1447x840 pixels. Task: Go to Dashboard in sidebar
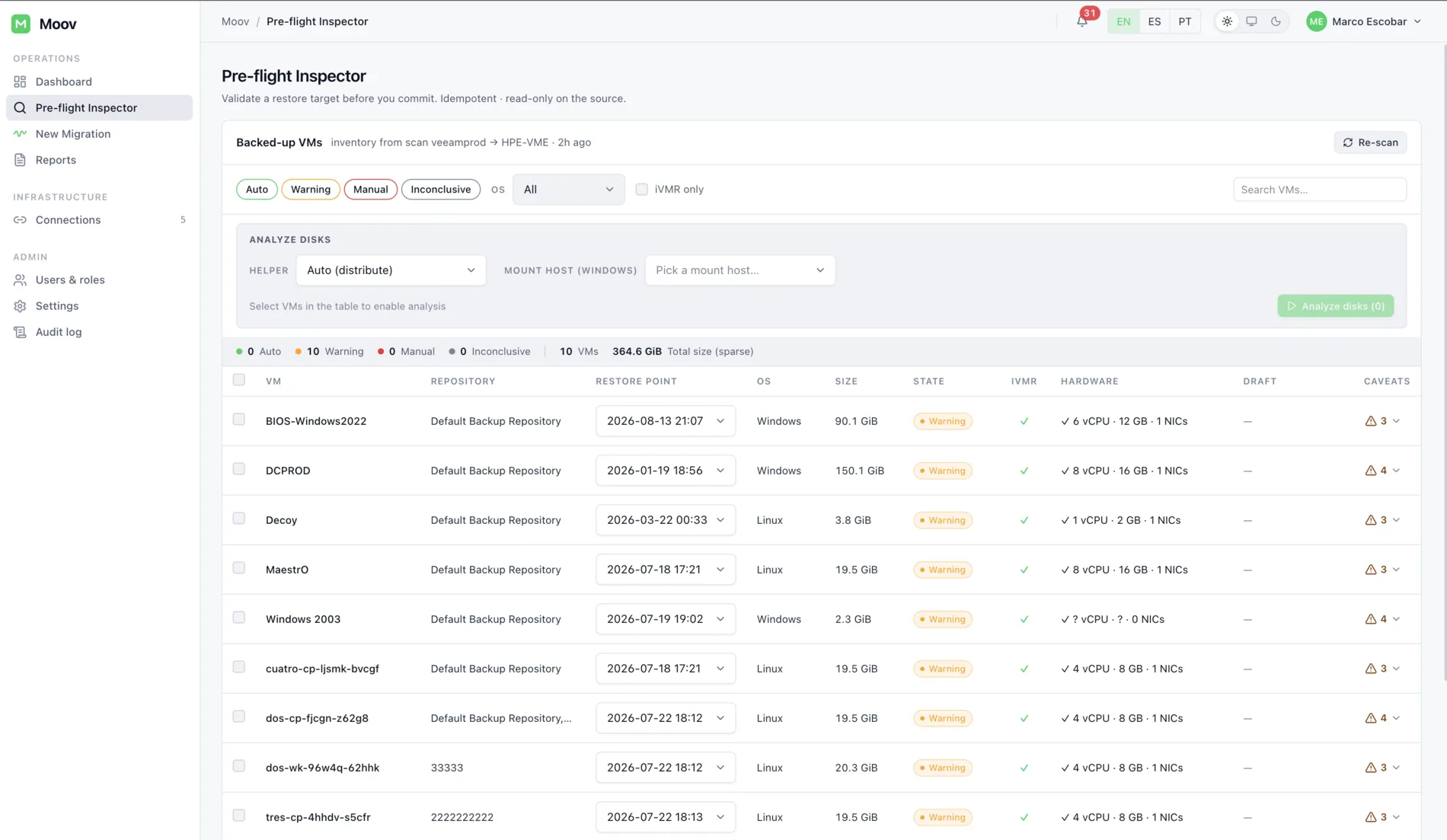point(99,81)
